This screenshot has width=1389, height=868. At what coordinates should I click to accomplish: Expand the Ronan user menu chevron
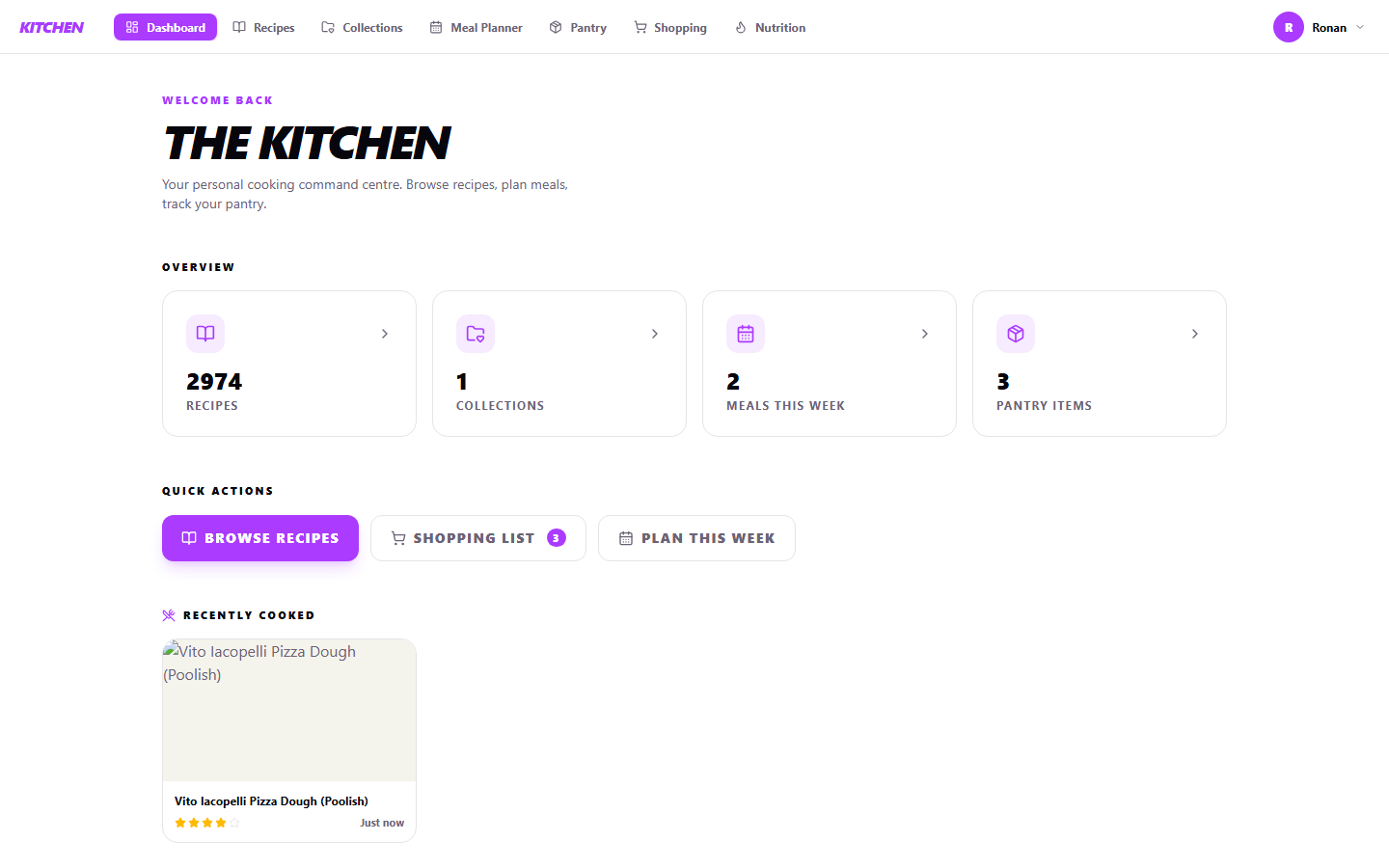click(1360, 27)
